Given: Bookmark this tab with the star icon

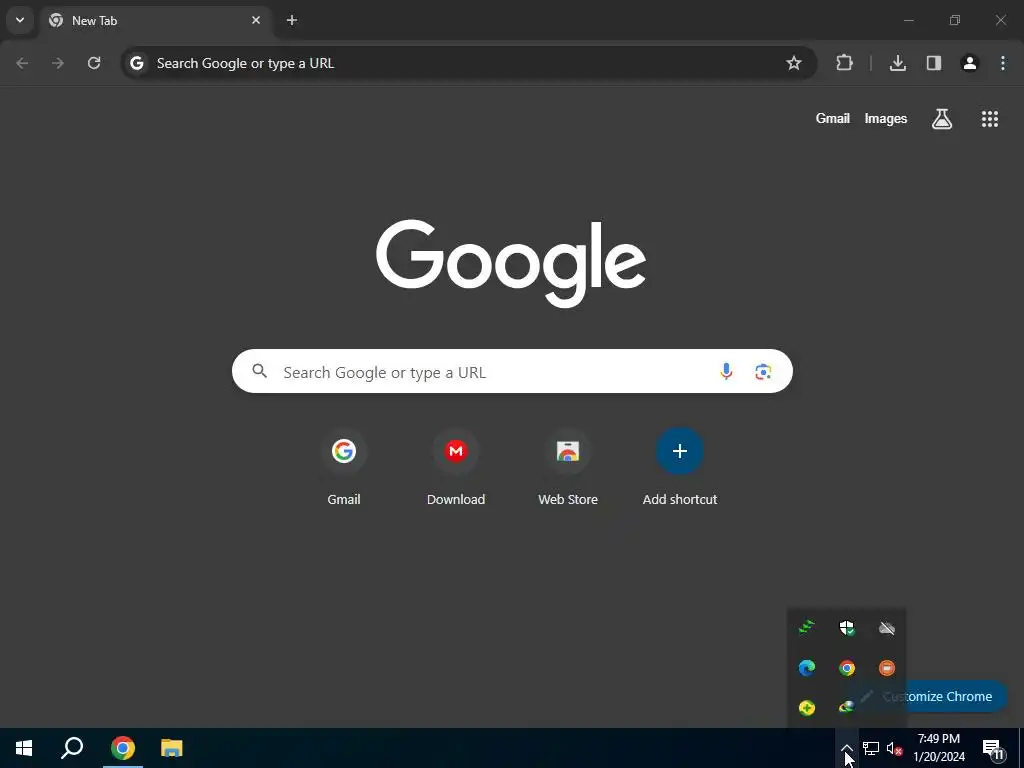Looking at the screenshot, I should [x=793, y=63].
